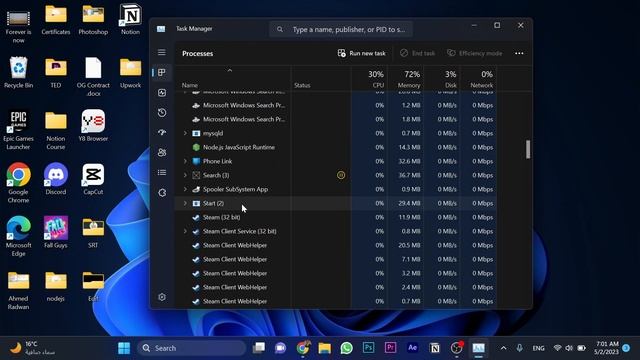Open the Upwork desktop folder
Screen dimensions: 640x360
click(130, 73)
